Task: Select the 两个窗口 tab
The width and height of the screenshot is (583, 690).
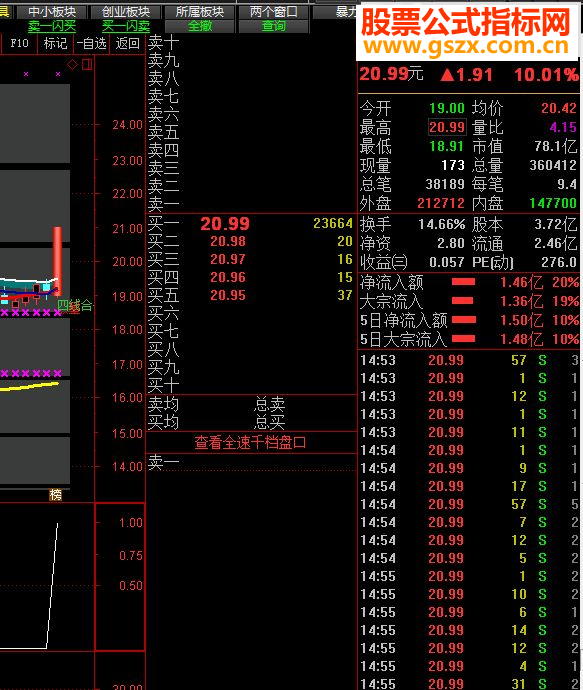Action: [273, 12]
